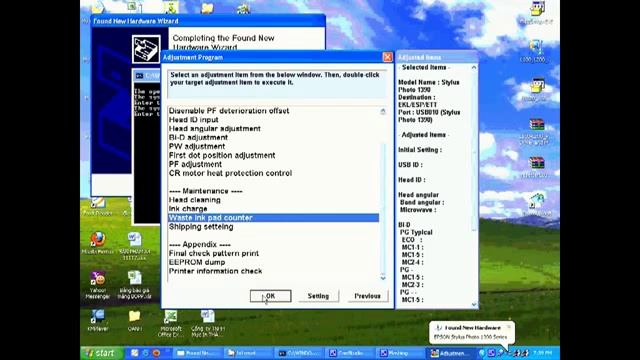Click the Found New Hardware Wizard title bar
640x360 pixels.
click(x=208, y=21)
